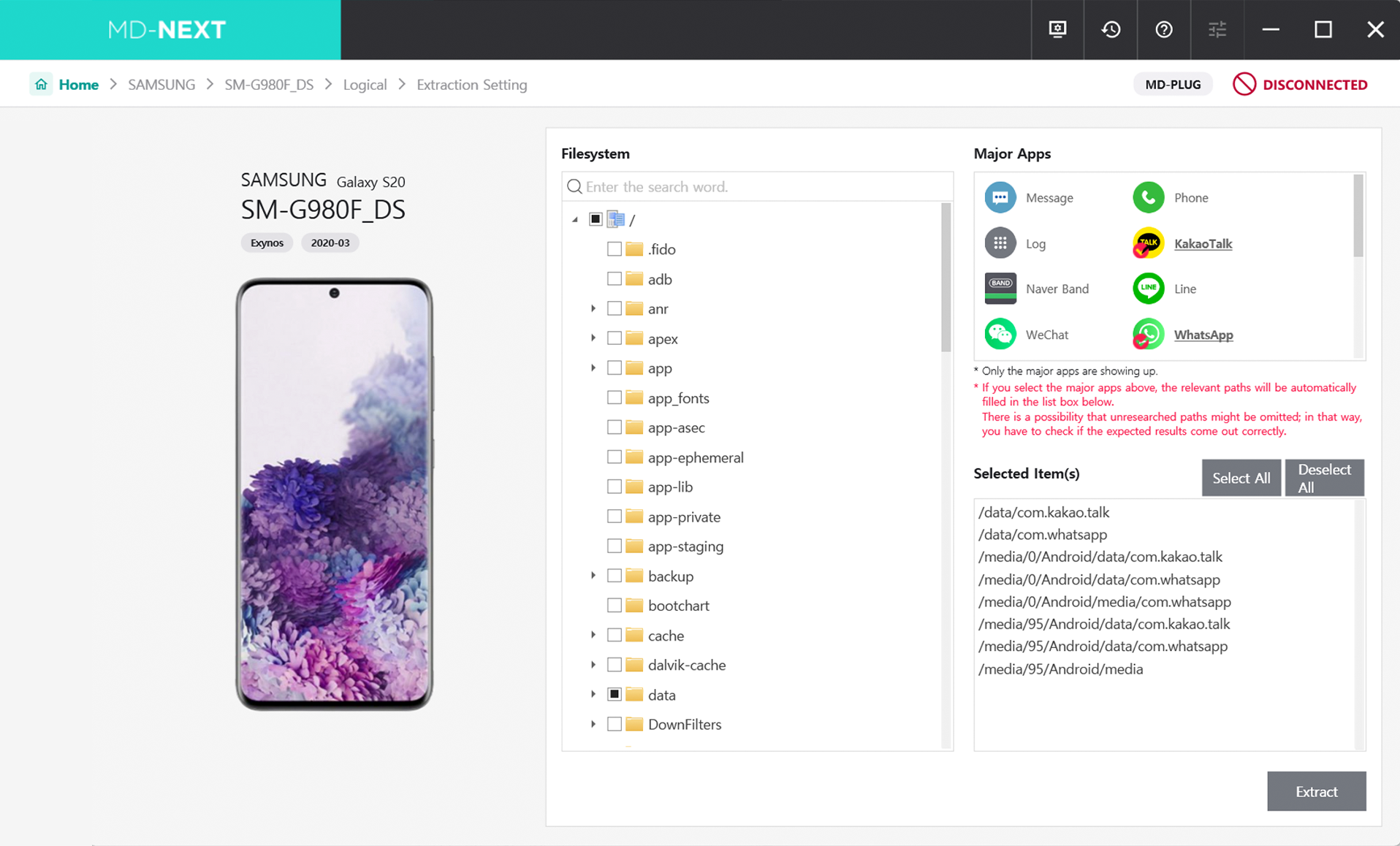
Task: Click the bootchart folder icon
Action: pos(634,606)
